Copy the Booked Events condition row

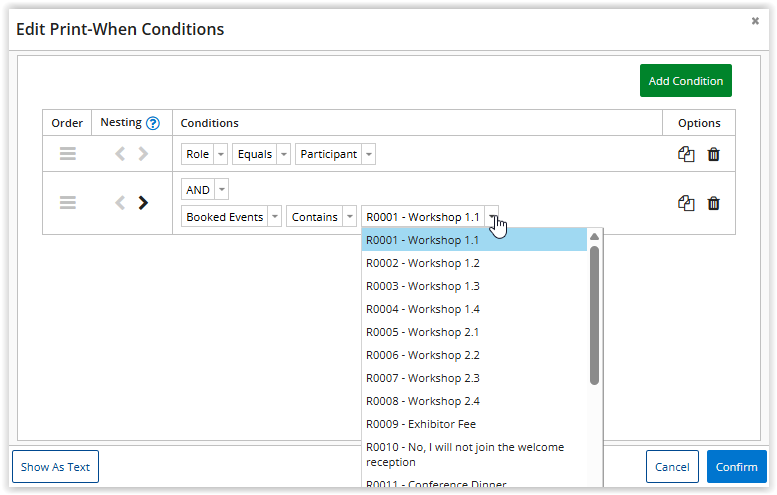[x=686, y=203]
